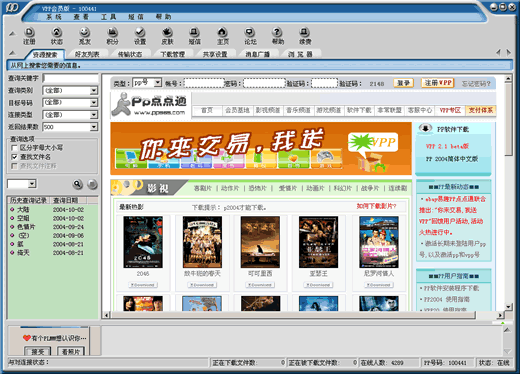Image resolution: width=520 pixels, height=374 pixels.
Task: Open 设置 settings checkmark icon
Action: pyautogui.click(x=140, y=36)
